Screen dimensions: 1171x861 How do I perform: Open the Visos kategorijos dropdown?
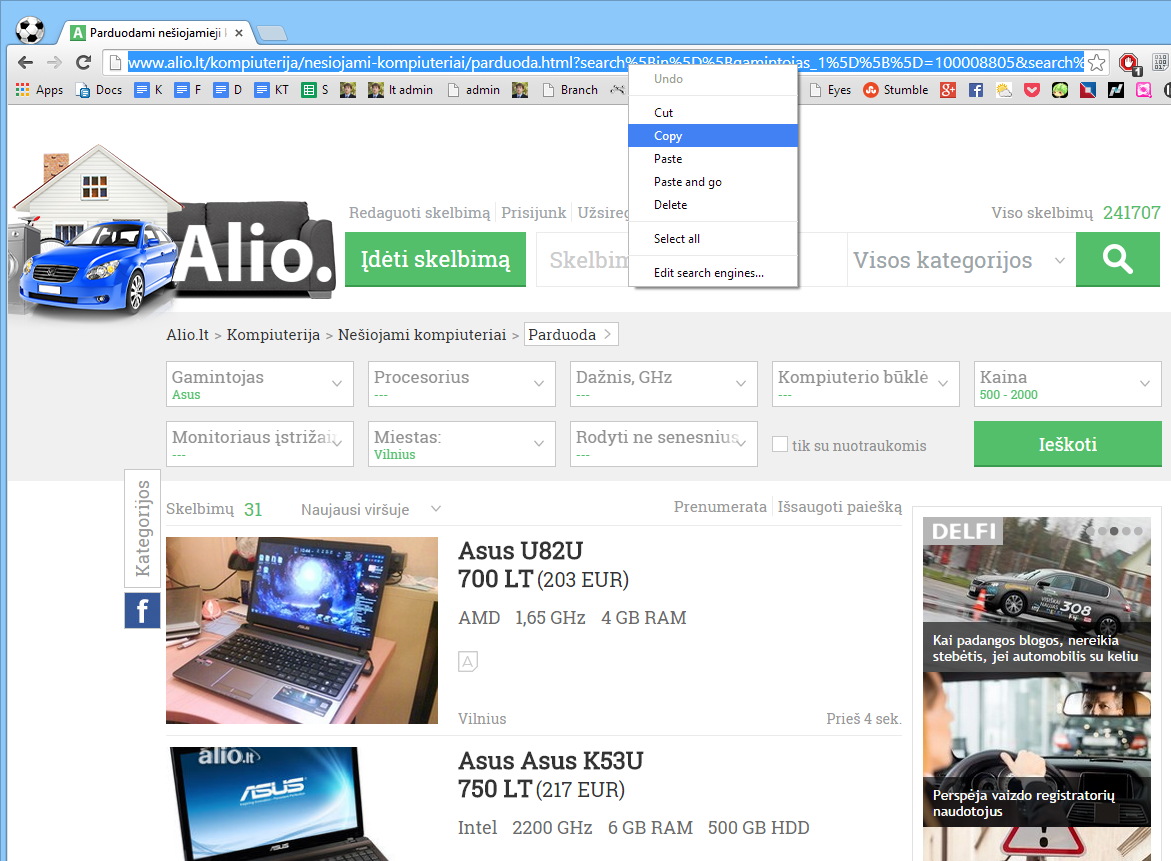point(961,259)
